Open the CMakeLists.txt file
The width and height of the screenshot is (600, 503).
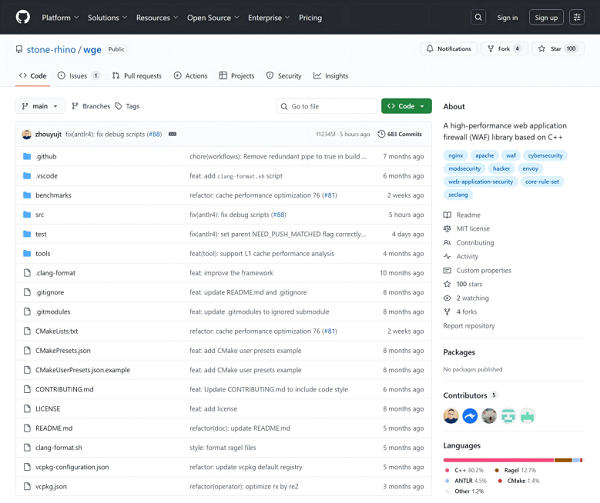pyautogui.click(x=56, y=331)
